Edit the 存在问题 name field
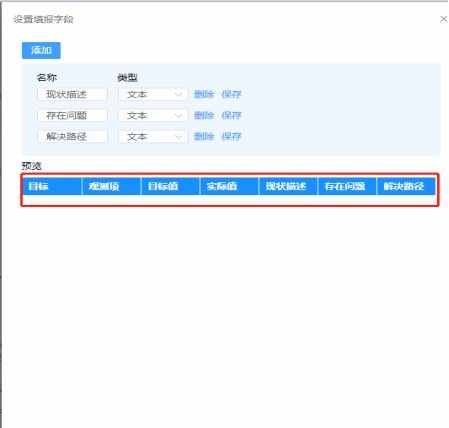 pyautogui.click(x=72, y=115)
